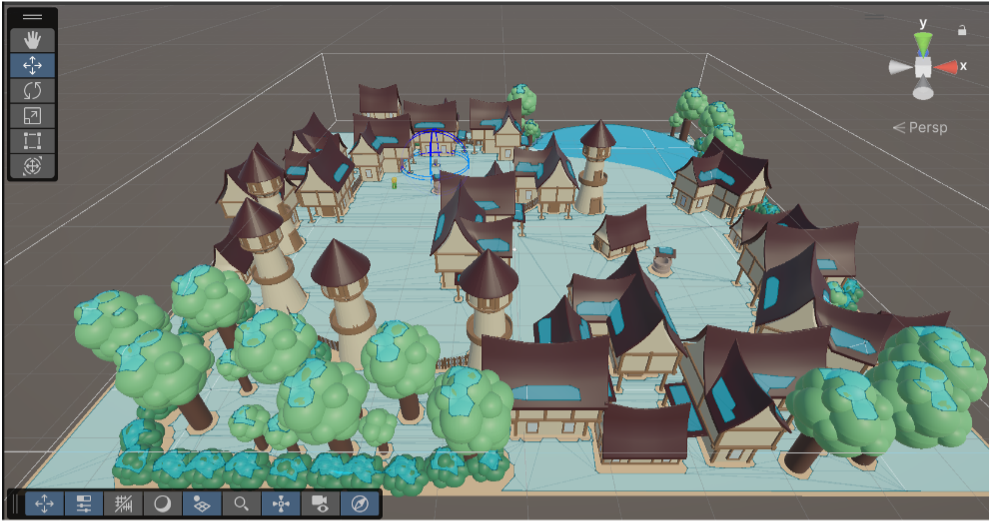The image size is (990, 525).
Task: Toggle the Orientation gizmo overlay button
Action: click(x=359, y=504)
